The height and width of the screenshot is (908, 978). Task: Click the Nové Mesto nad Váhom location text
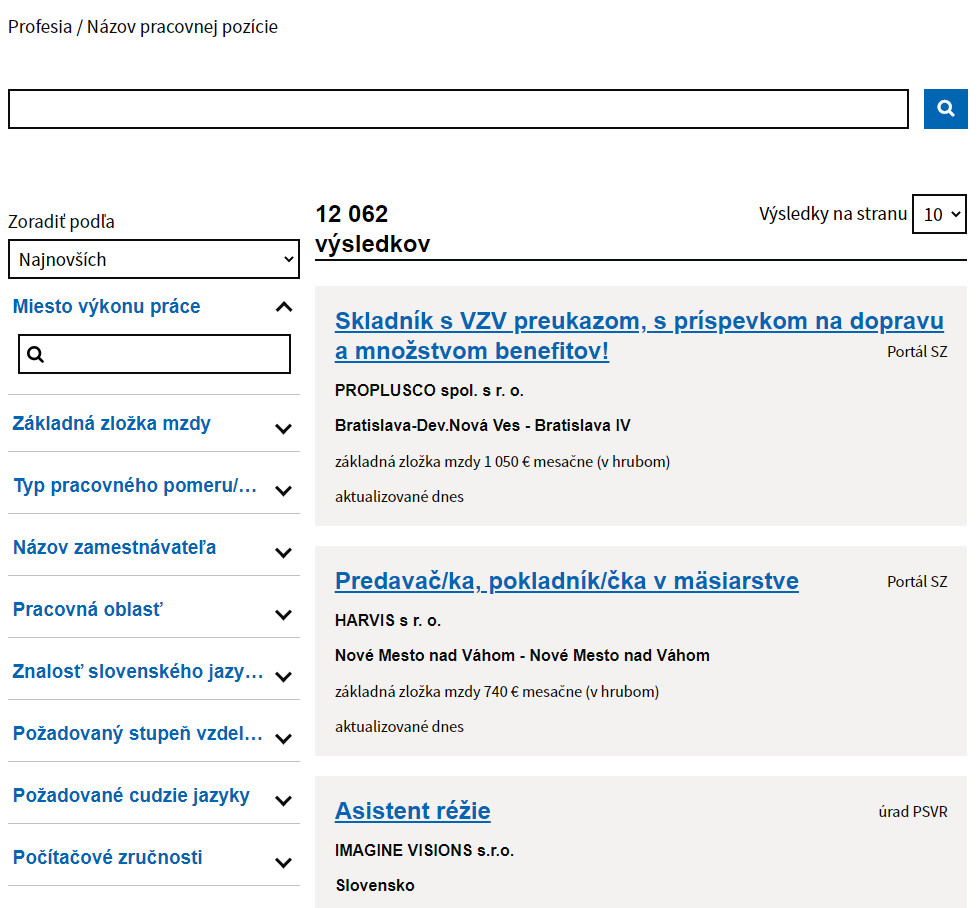[522, 655]
